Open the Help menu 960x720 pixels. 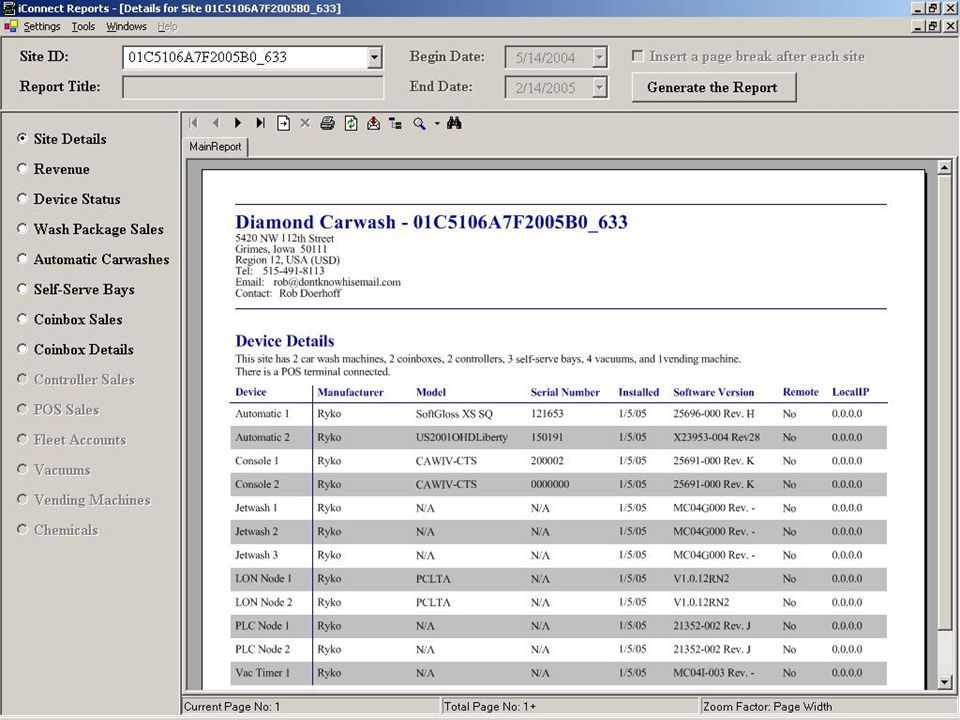(x=167, y=26)
